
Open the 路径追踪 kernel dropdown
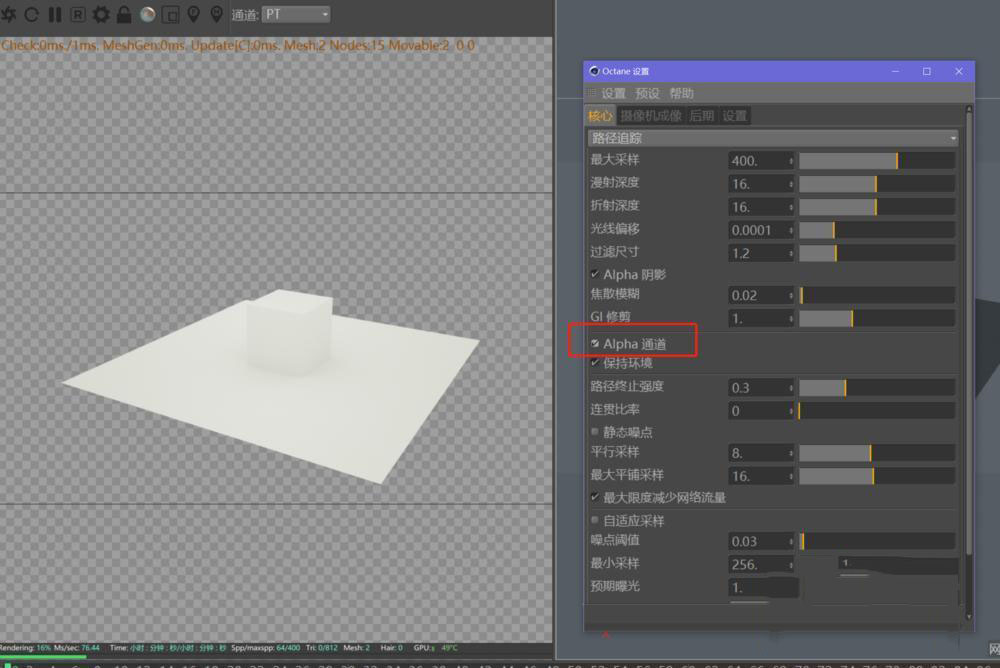(x=772, y=138)
